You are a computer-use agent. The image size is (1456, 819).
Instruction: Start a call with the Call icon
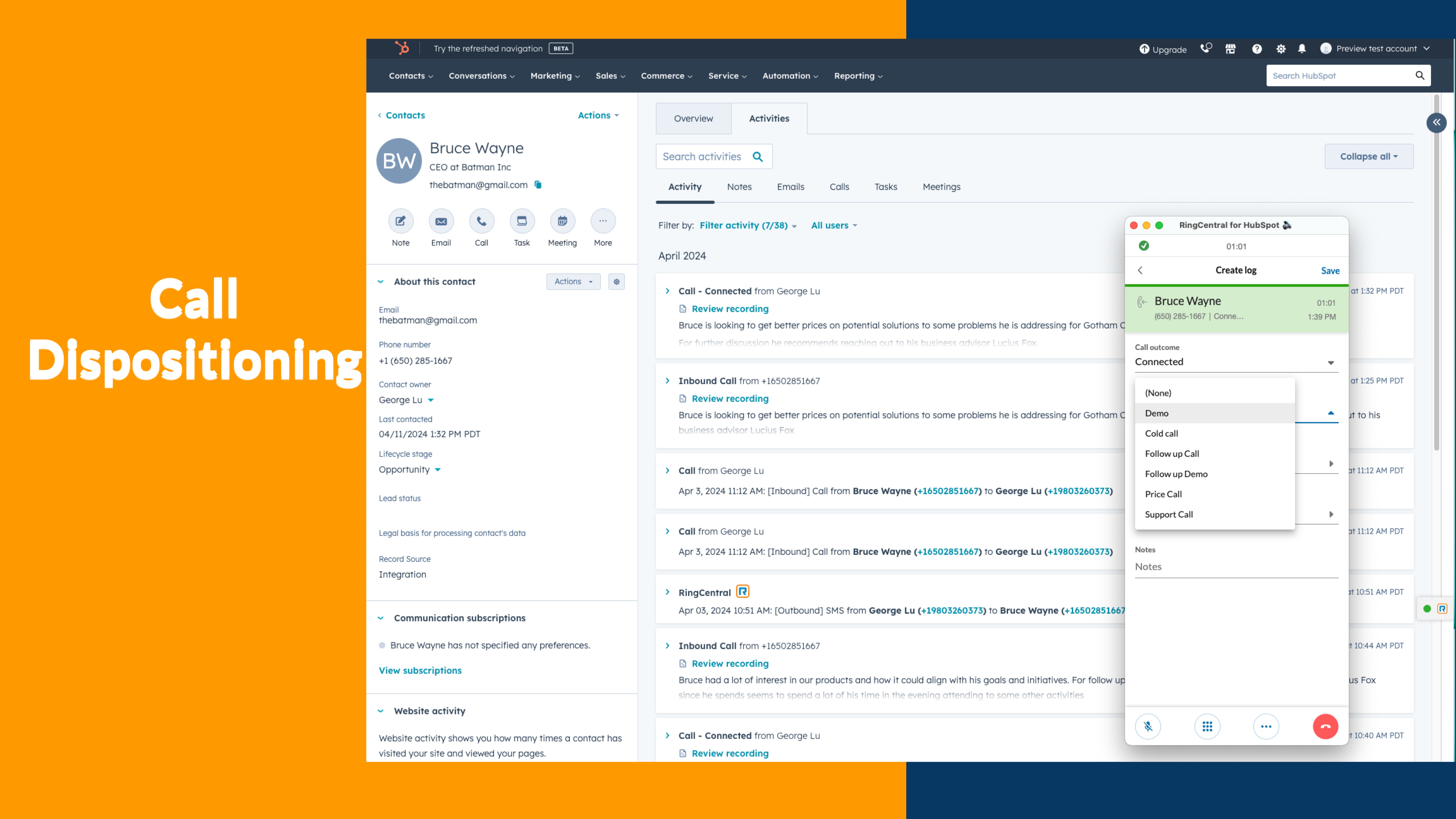point(481,221)
